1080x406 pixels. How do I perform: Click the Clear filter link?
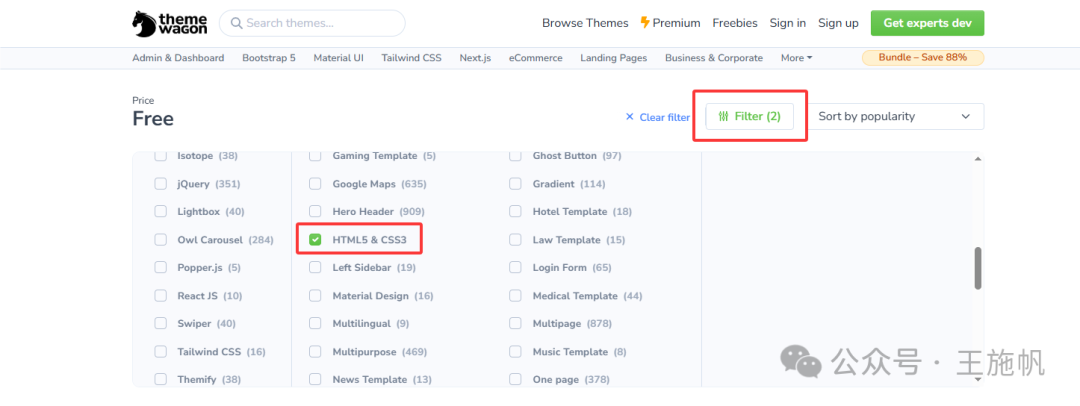click(x=657, y=117)
